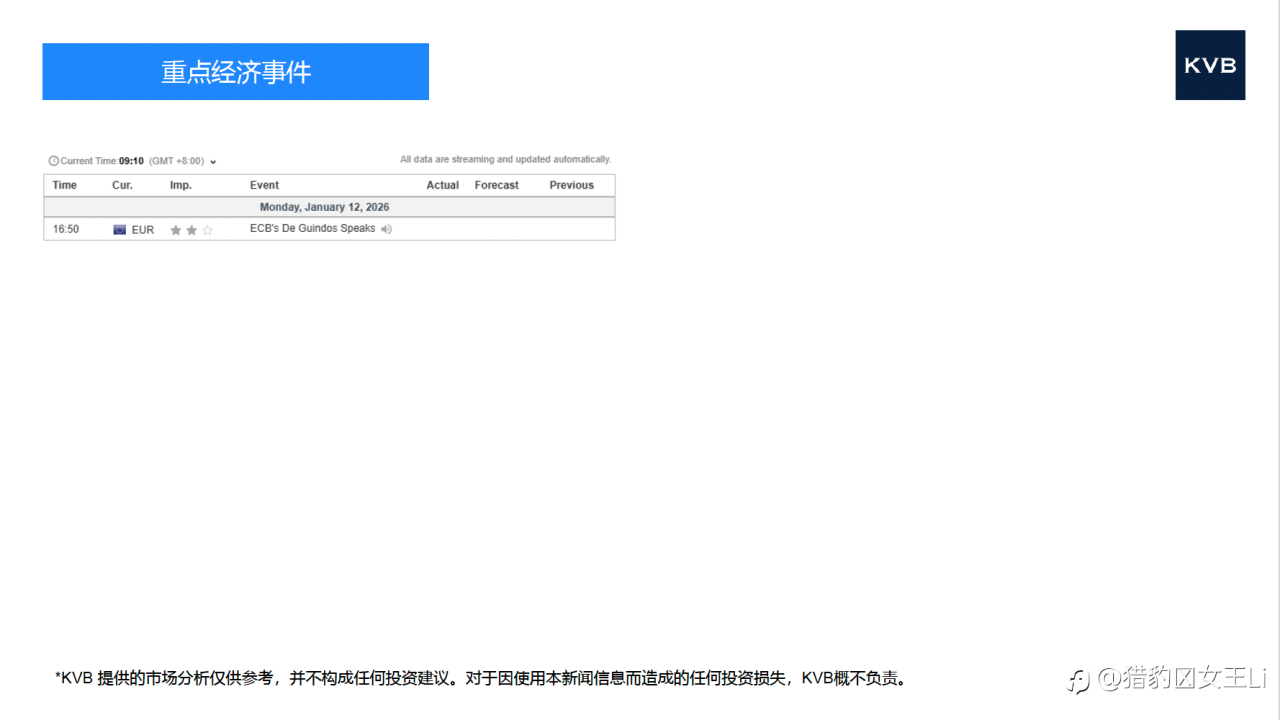Viewport: 1280px width, 720px height.
Task: Click the Time column header
Action: (x=65, y=185)
